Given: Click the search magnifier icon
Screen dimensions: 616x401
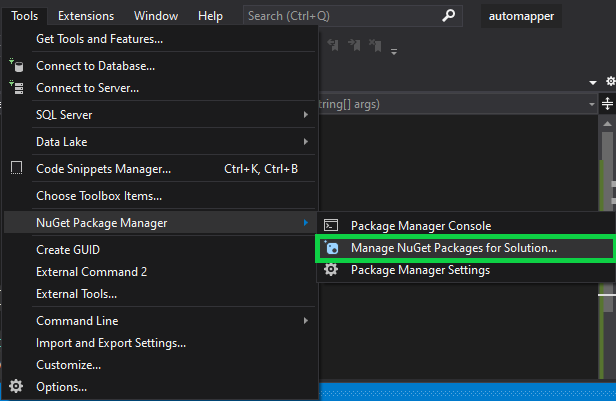Looking at the screenshot, I should pyautogui.click(x=448, y=16).
